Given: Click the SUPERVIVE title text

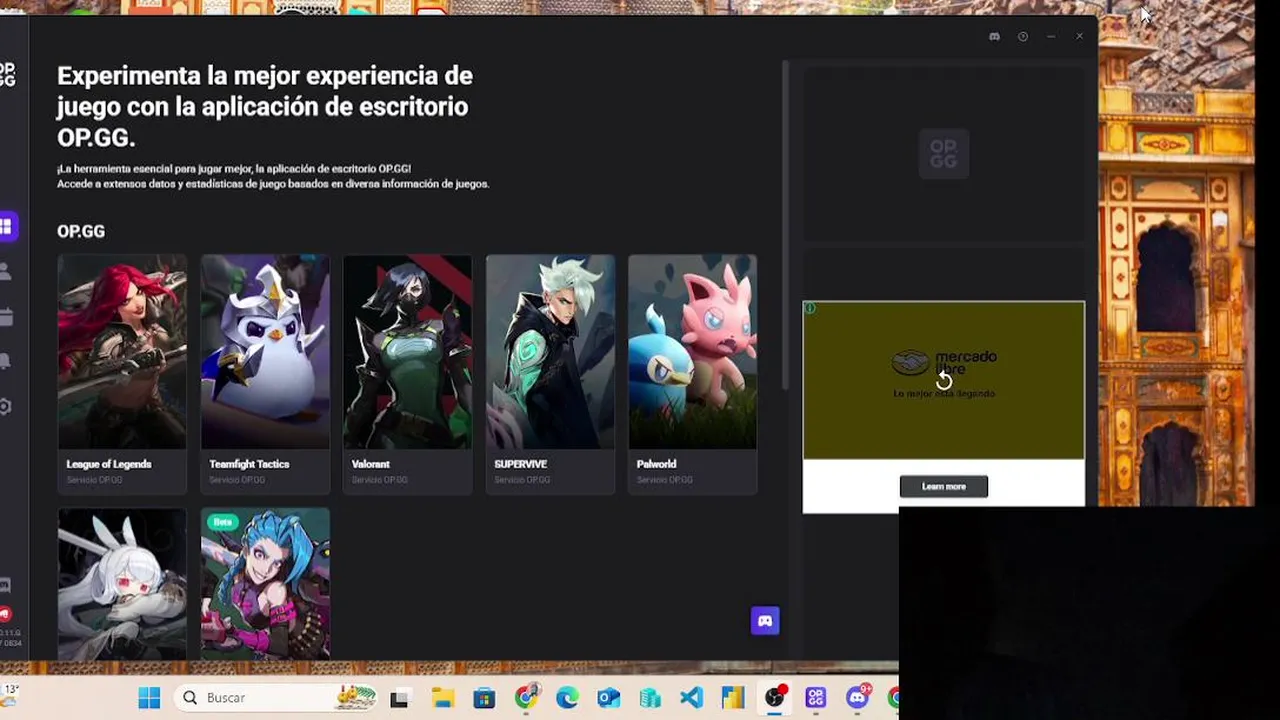Looking at the screenshot, I should (520, 464).
